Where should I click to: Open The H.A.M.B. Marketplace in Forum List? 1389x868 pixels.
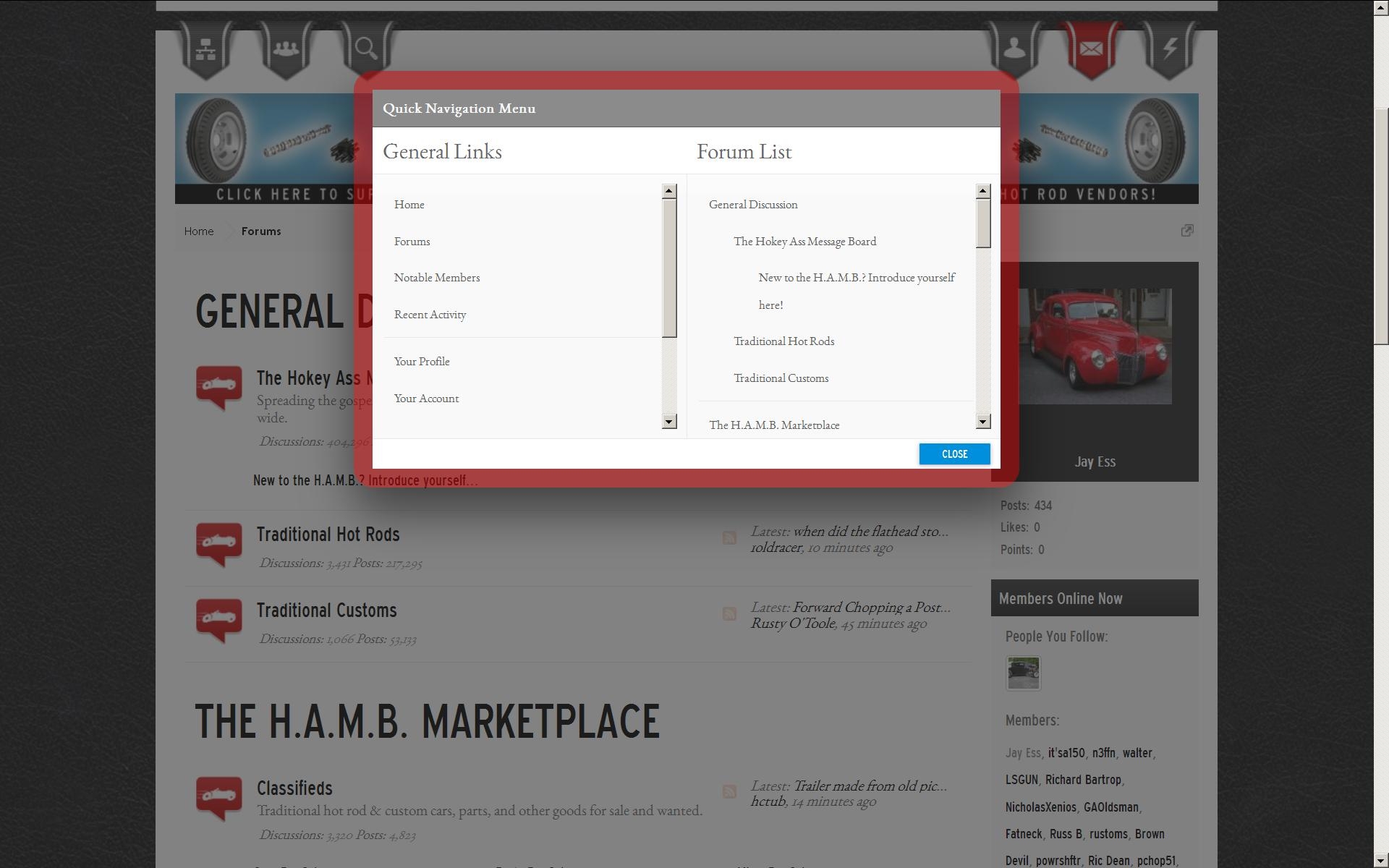[x=774, y=425]
